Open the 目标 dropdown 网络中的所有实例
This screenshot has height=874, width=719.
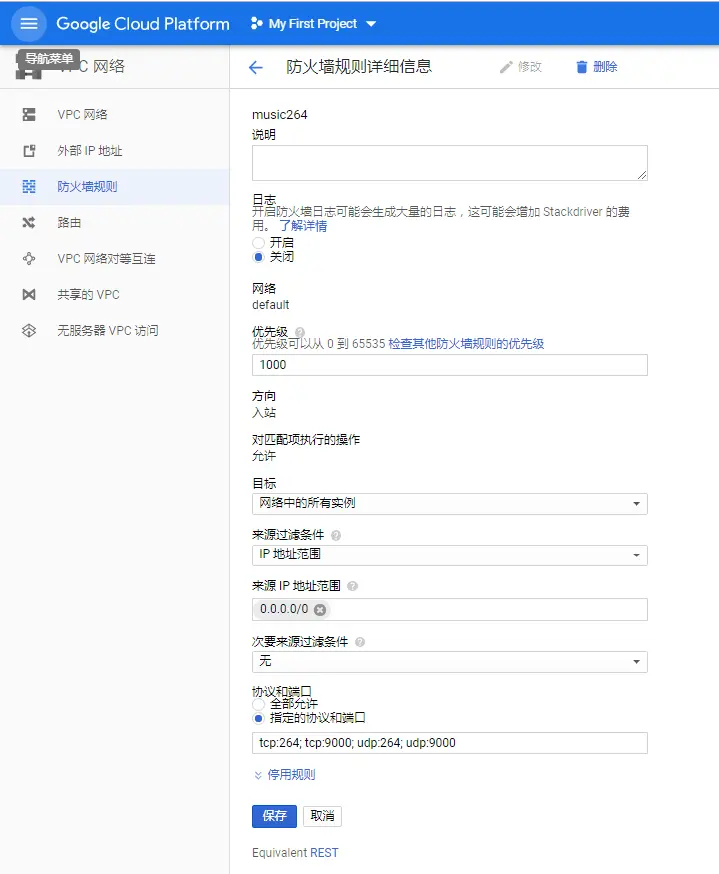450,504
